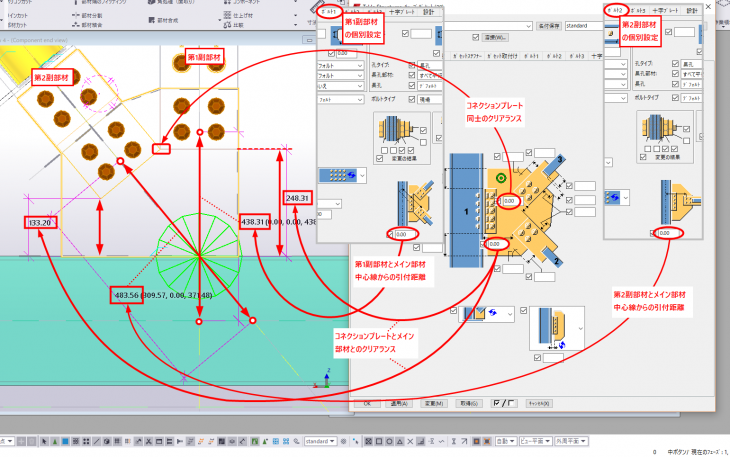Screen dimensions: 730x457
Task: Click the blue square selection icon in bottom toolbar
Action: coord(65,441)
